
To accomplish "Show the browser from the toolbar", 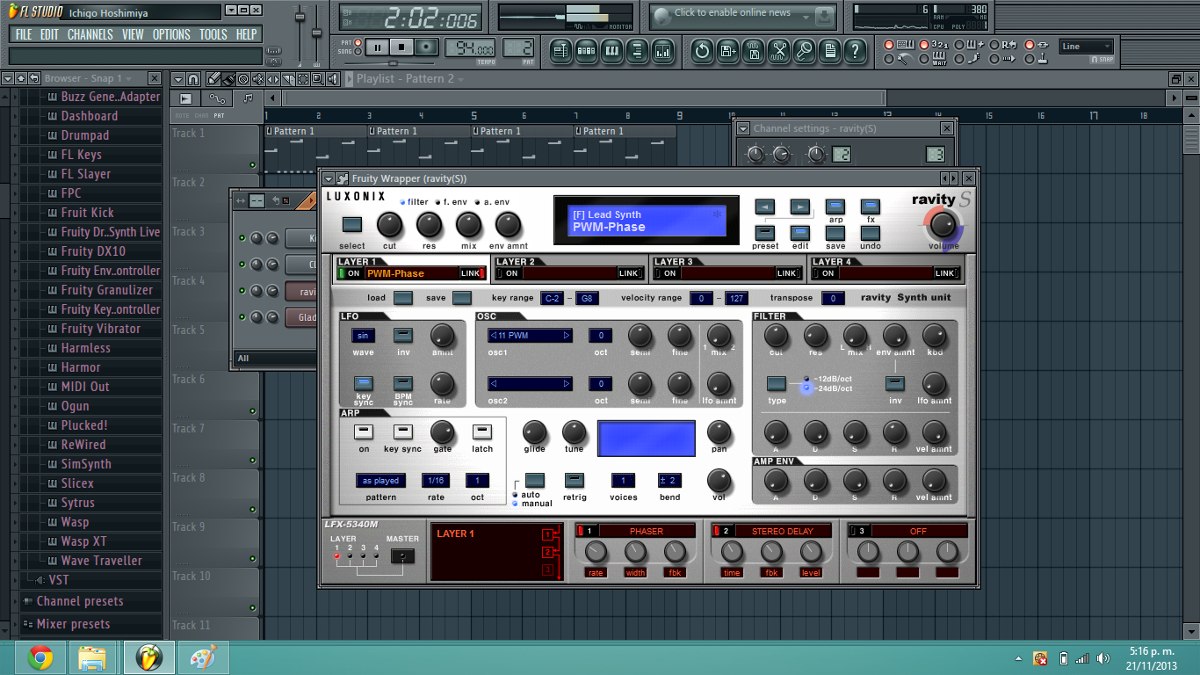I will [x=638, y=50].
